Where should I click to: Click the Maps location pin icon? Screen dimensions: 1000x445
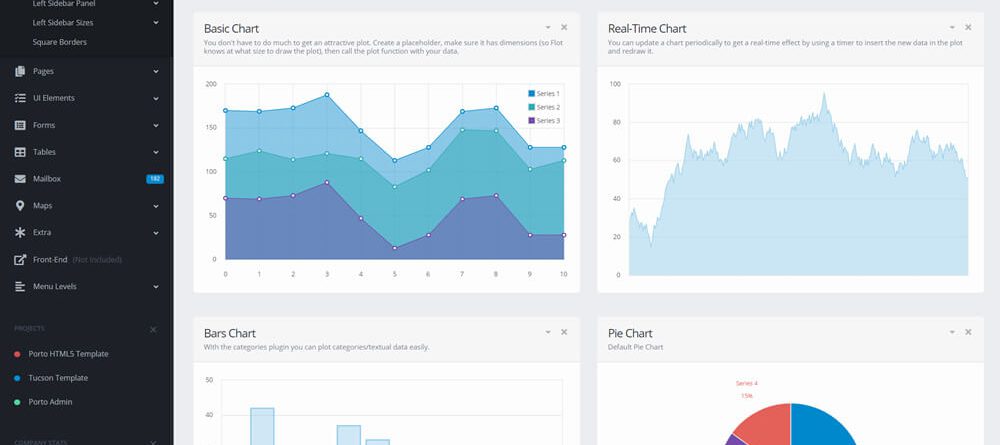[x=21, y=206]
